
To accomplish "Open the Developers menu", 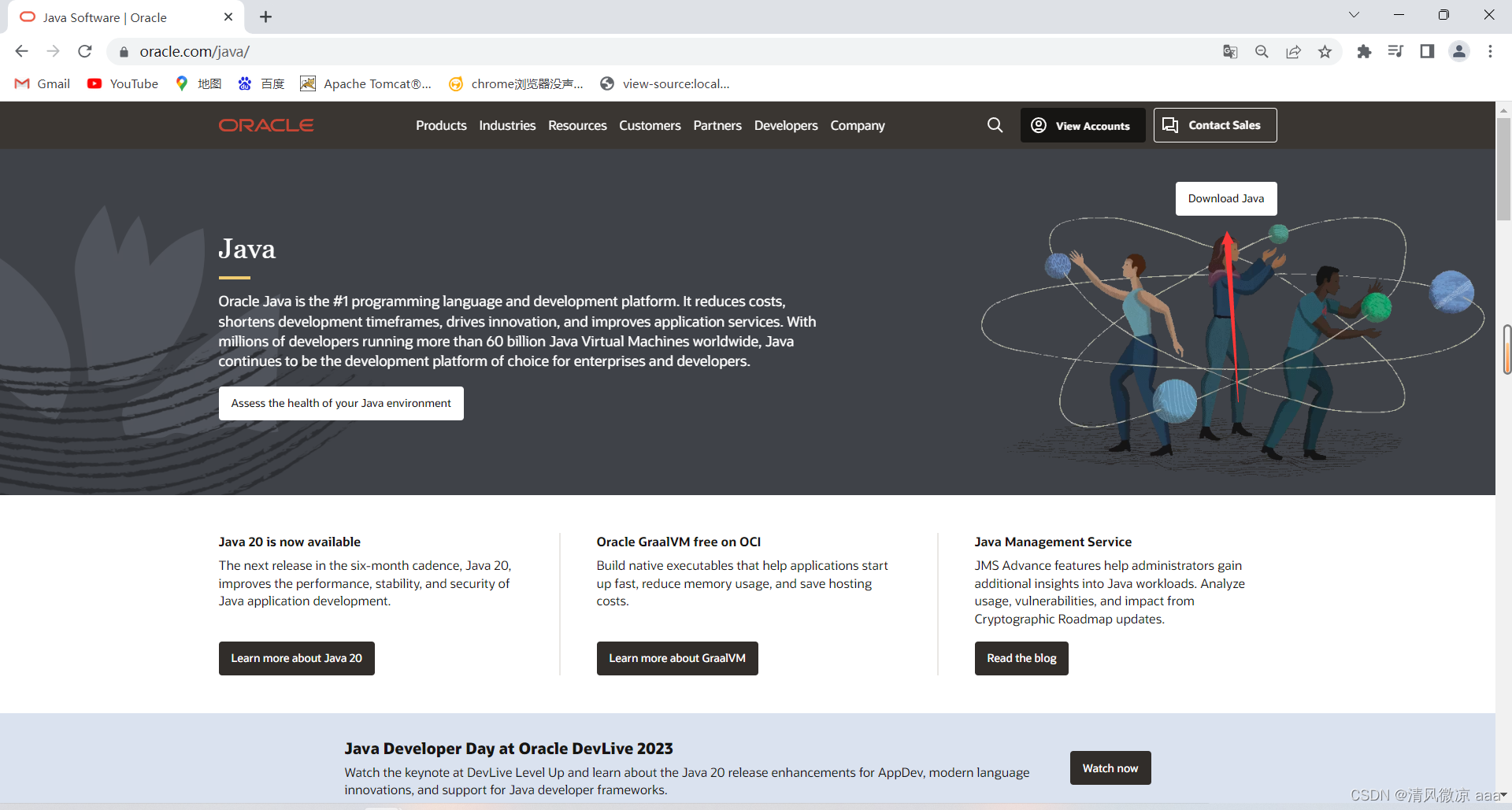I will [x=786, y=125].
